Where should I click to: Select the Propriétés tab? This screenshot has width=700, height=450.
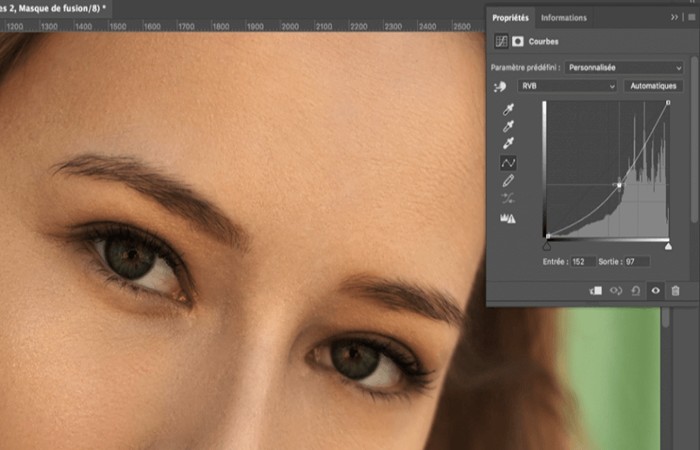[510, 18]
